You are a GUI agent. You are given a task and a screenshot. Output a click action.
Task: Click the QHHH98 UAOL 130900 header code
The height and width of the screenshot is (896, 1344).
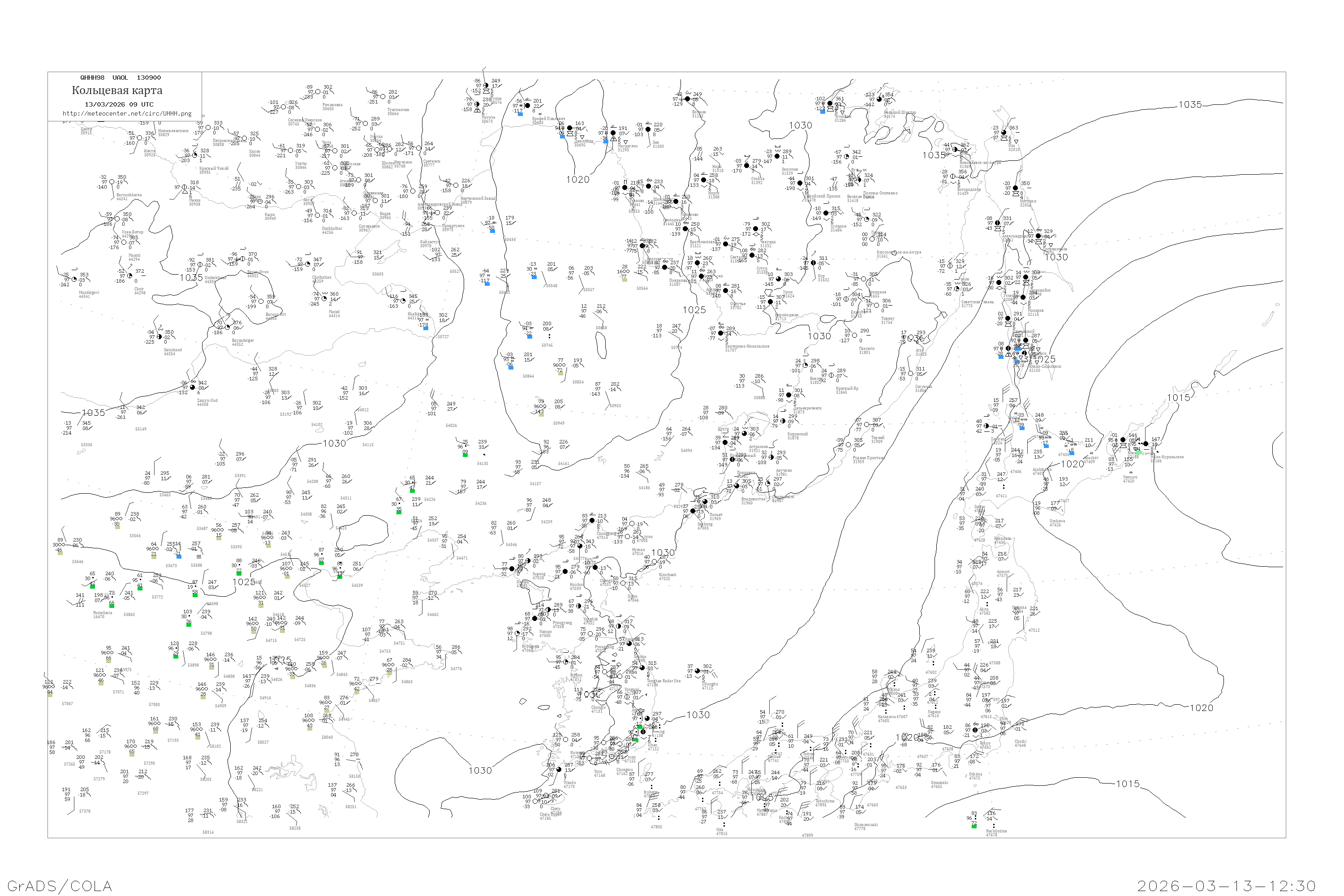[x=121, y=78]
